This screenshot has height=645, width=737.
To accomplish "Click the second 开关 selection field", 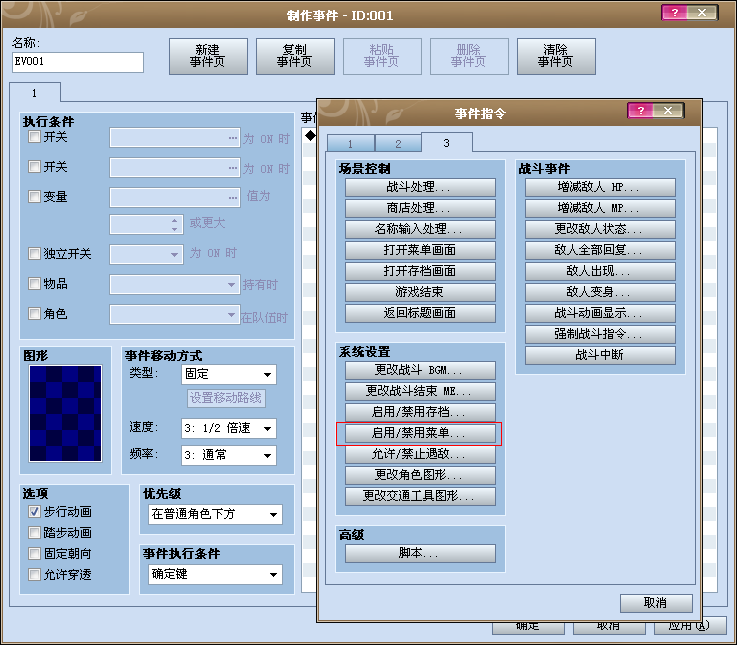I will [x=175, y=167].
